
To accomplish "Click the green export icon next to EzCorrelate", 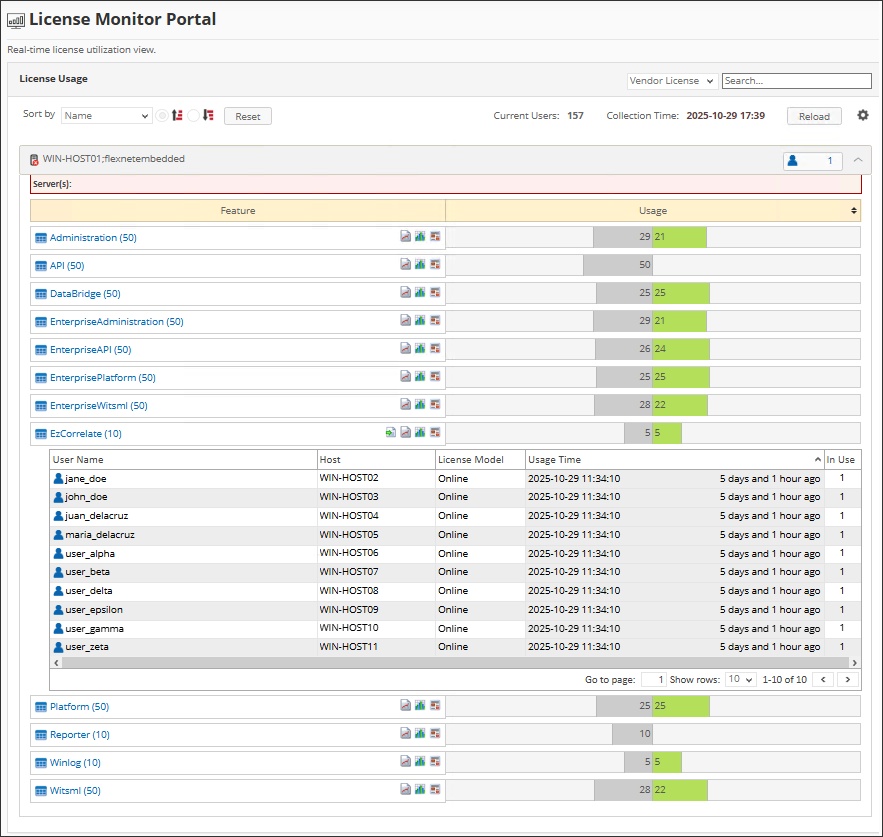I will pyautogui.click(x=393, y=432).
